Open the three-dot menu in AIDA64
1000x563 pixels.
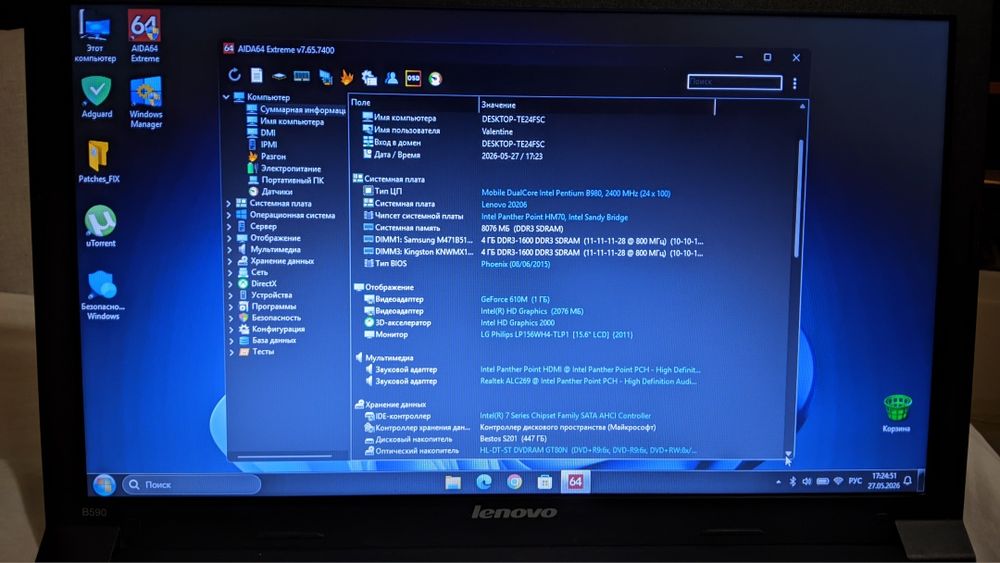(x=795, y=84)
